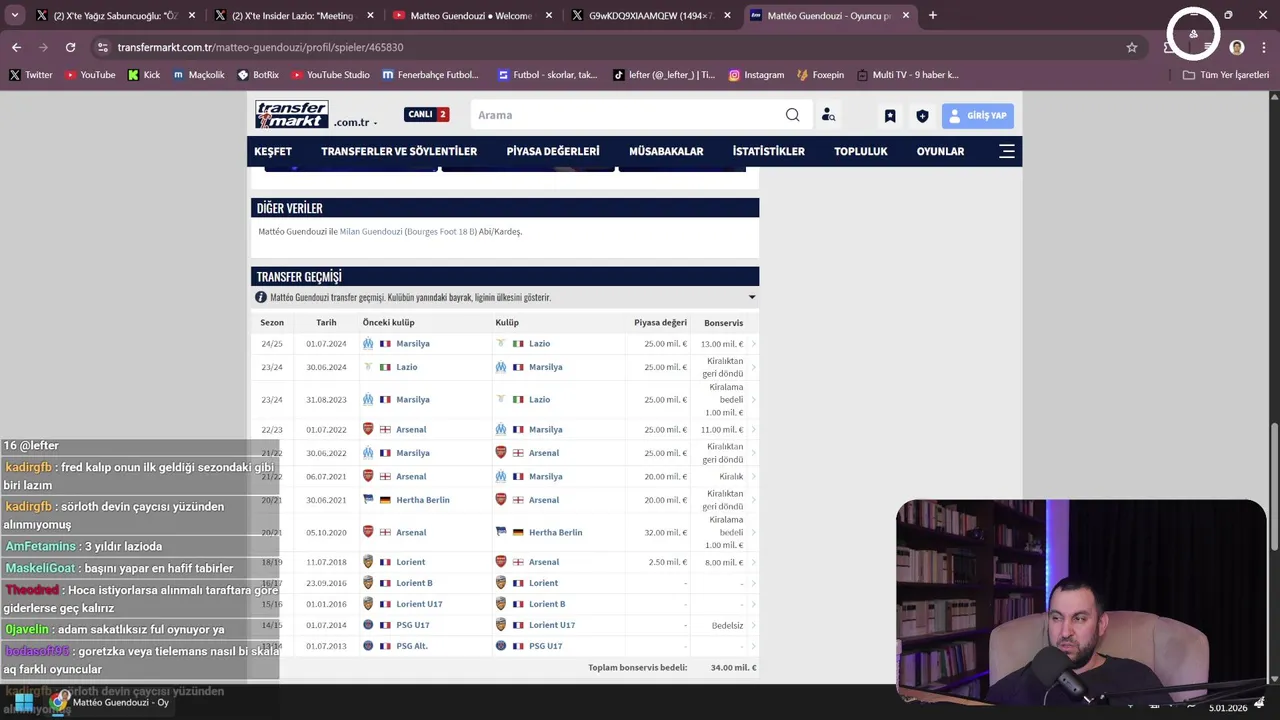
Task: Open the .com.tr country selector dropdown
Action: point(356,122)
